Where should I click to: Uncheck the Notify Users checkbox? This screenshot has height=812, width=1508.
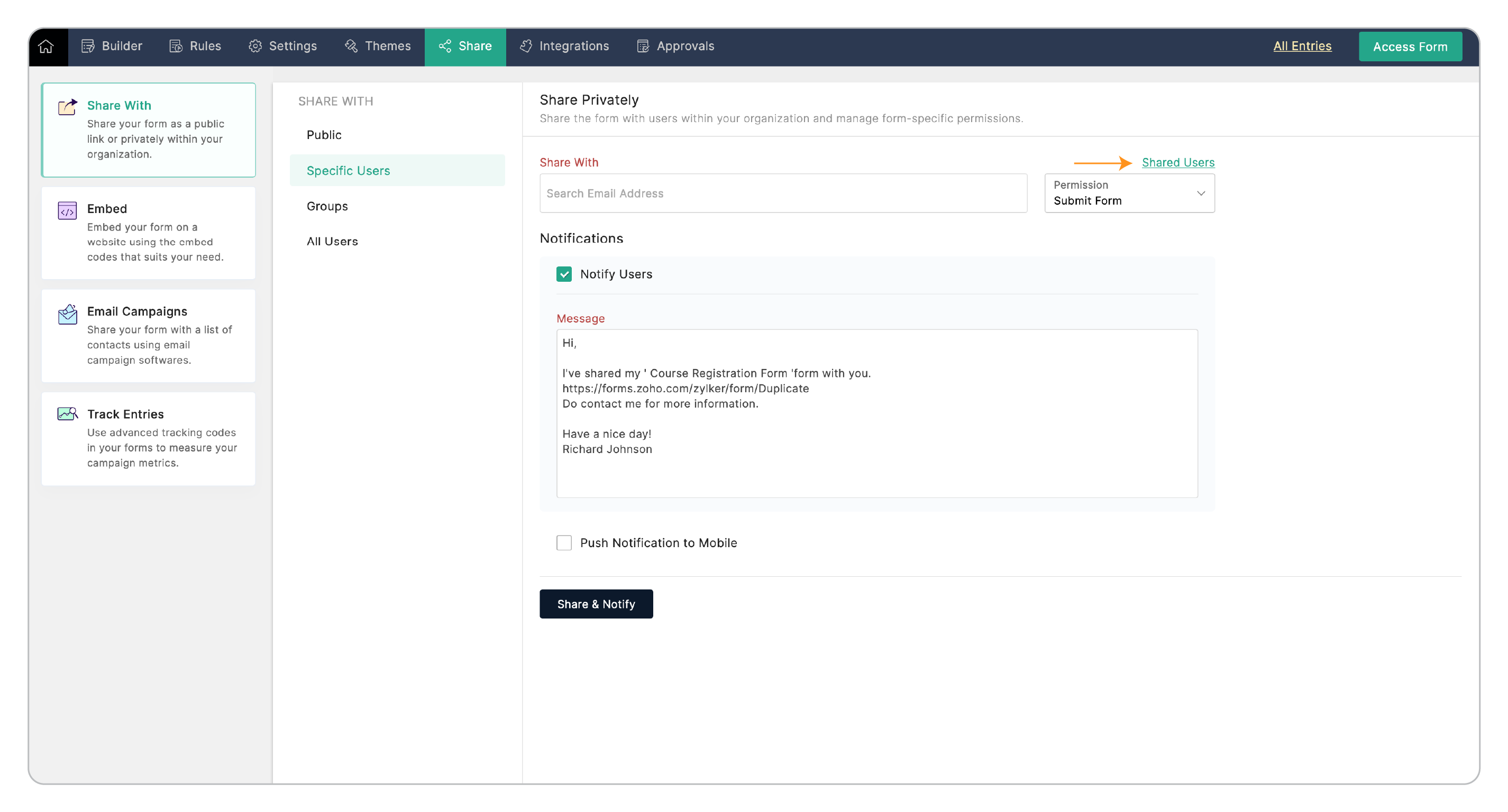564,274
